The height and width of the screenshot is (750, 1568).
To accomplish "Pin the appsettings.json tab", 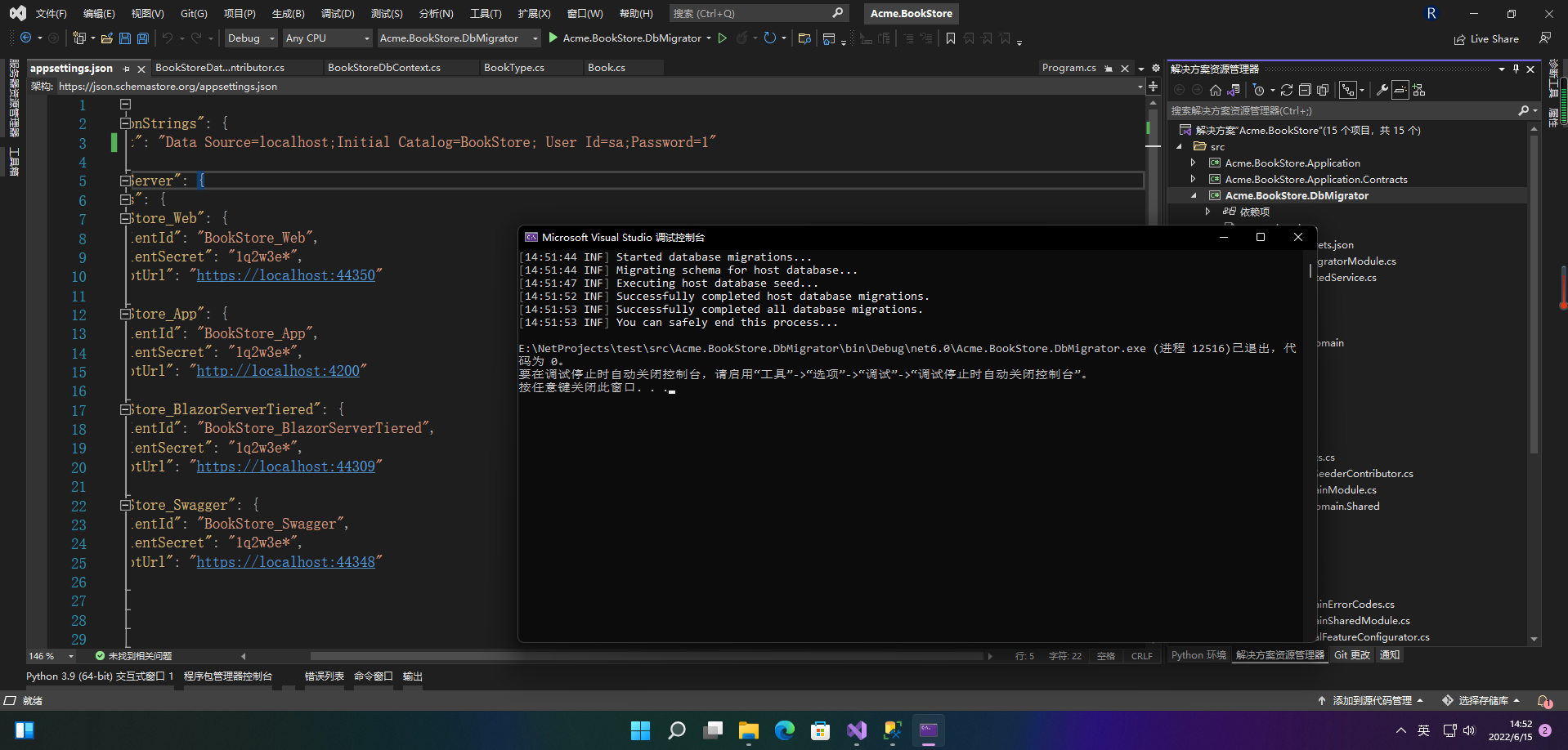I will tap(126, 69).
